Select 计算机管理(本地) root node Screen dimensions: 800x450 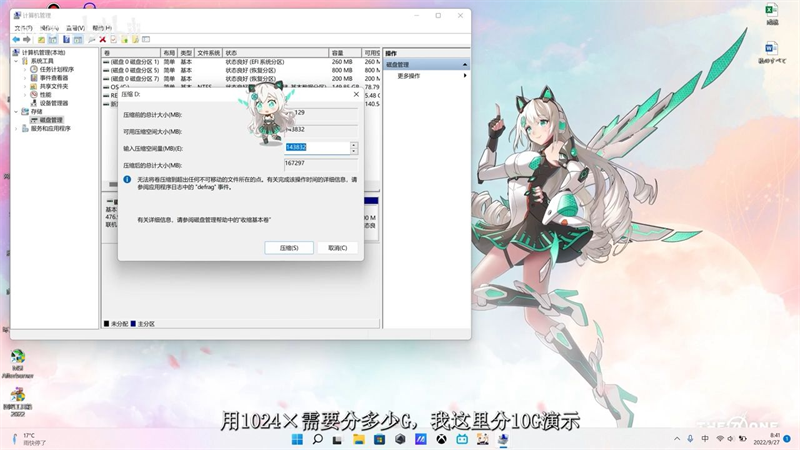pyautogui.click(x=43, y=53)
